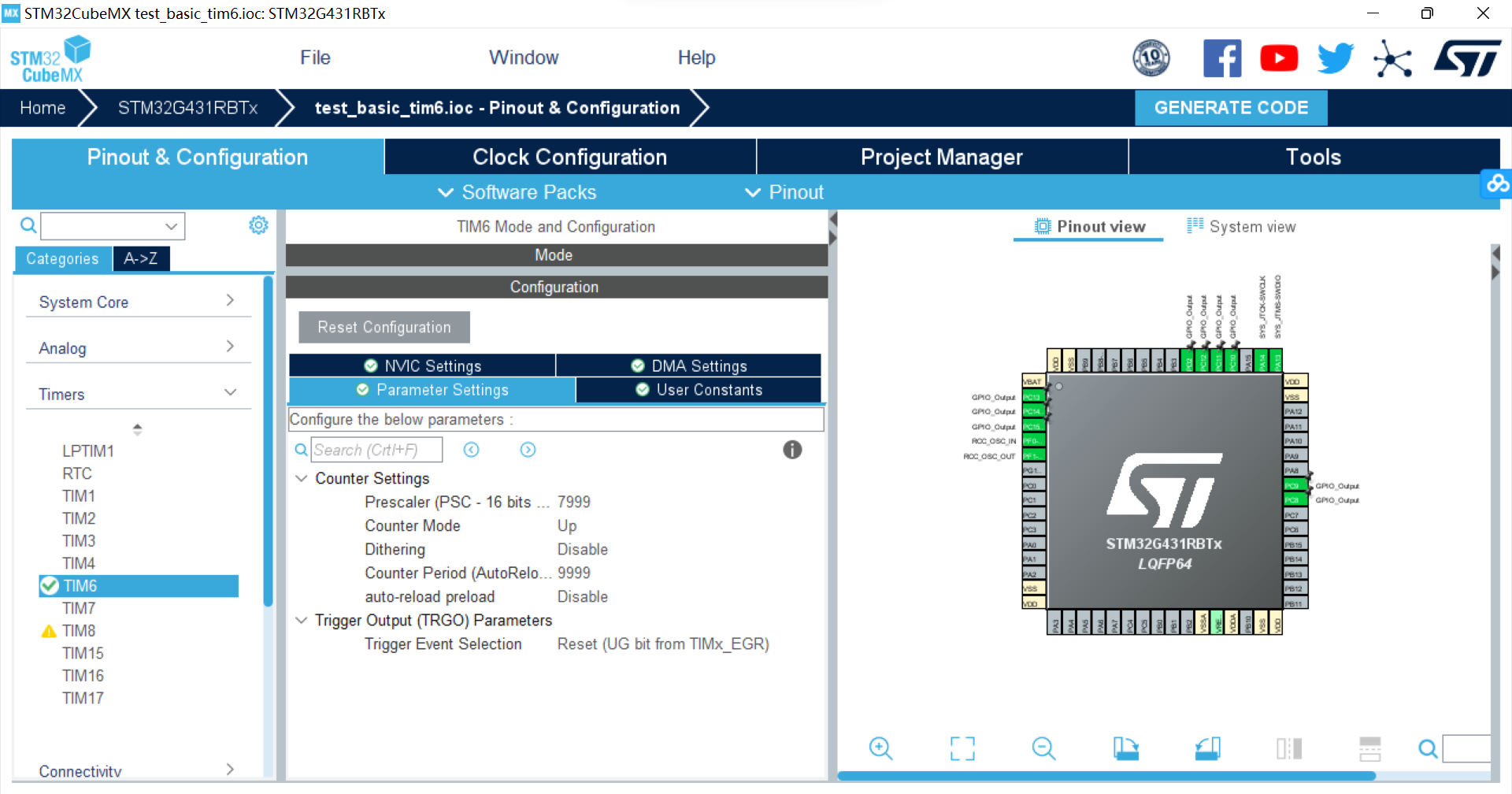Click the TIM8 warning icon
This screenshot has width=1512, height=794.
click(x=49, y=631)
